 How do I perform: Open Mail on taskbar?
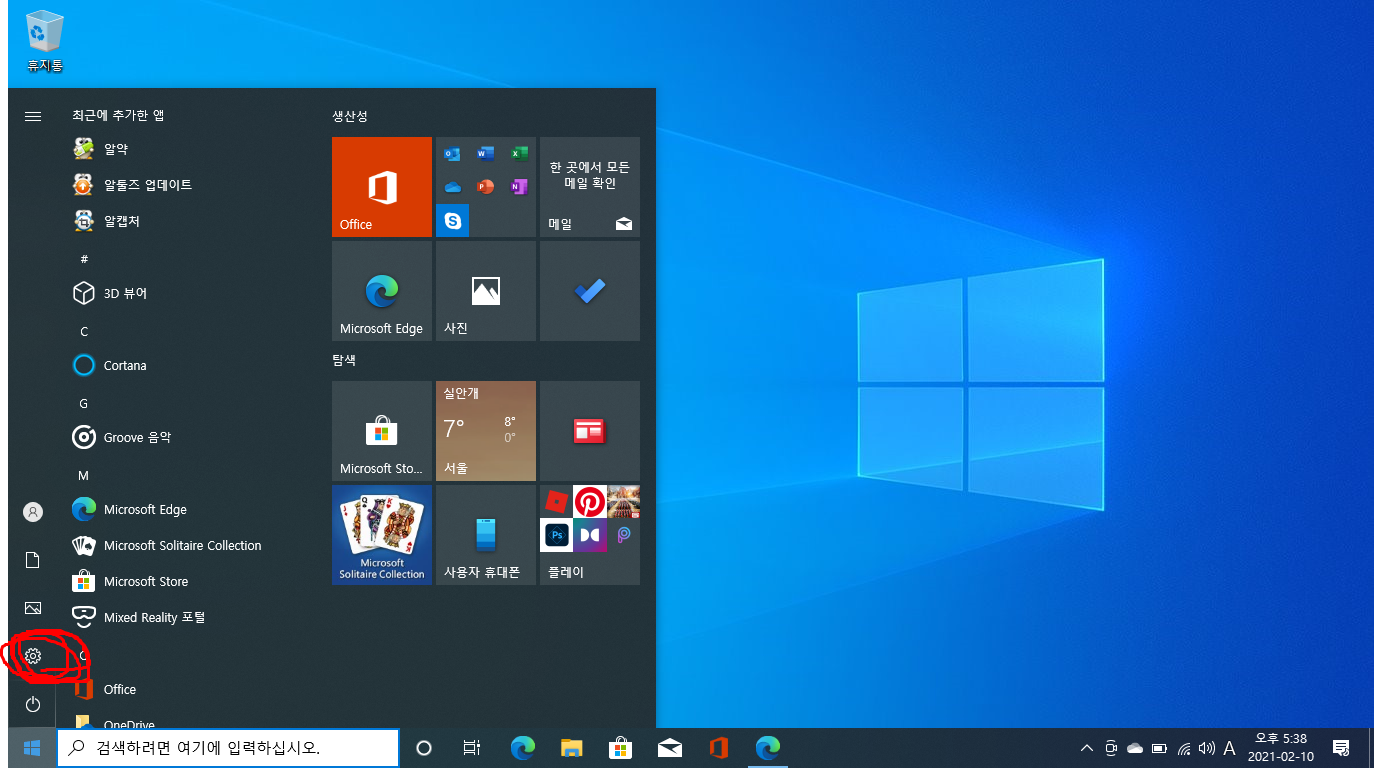(x=669, y=747)
